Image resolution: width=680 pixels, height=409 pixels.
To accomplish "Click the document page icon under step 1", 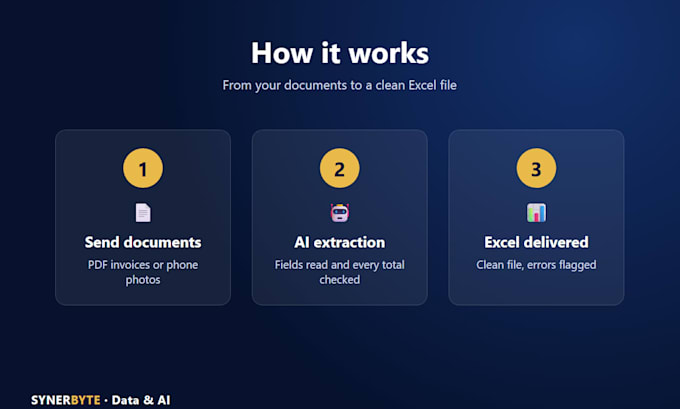I will (143, 213).
